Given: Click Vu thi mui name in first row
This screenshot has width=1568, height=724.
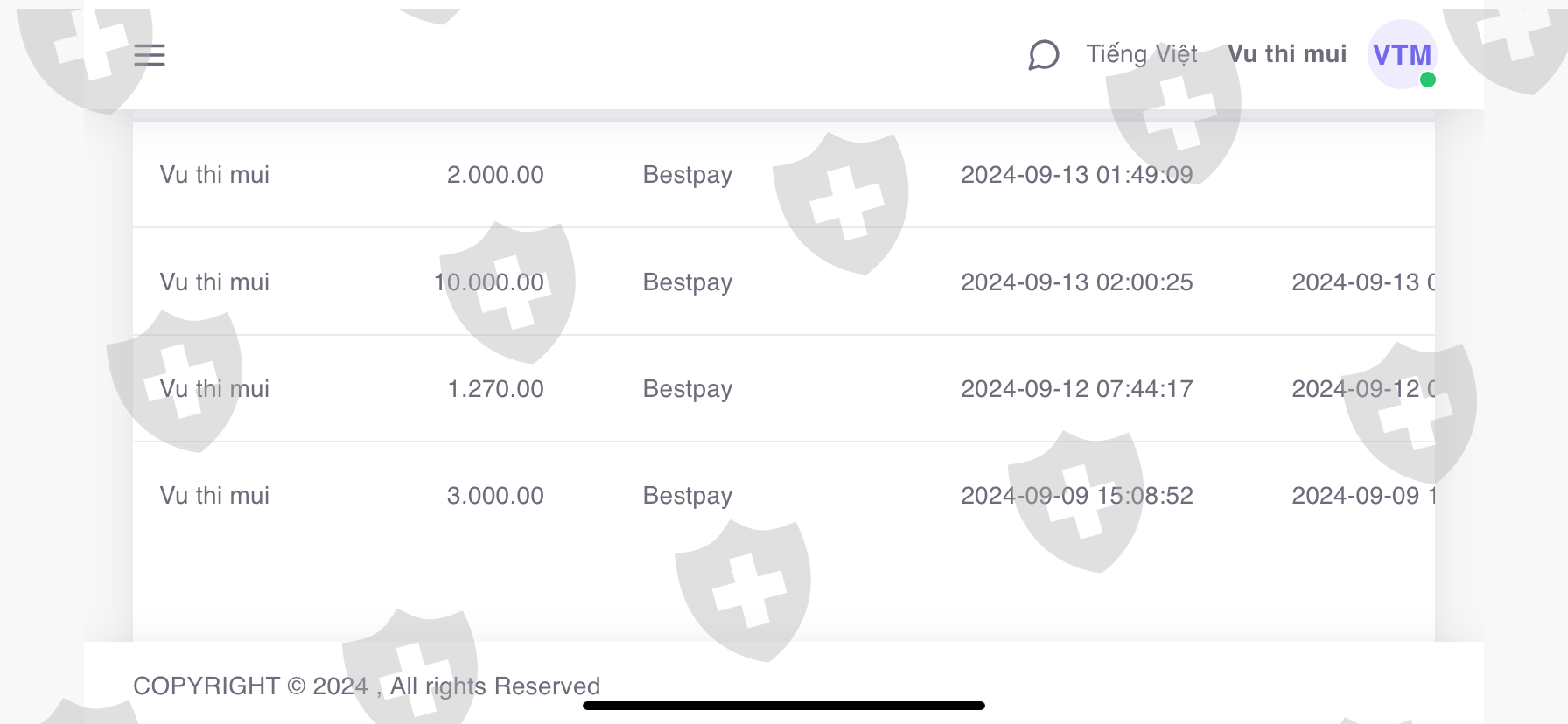Looking at the screenshot, I should (x=214, y=175).
